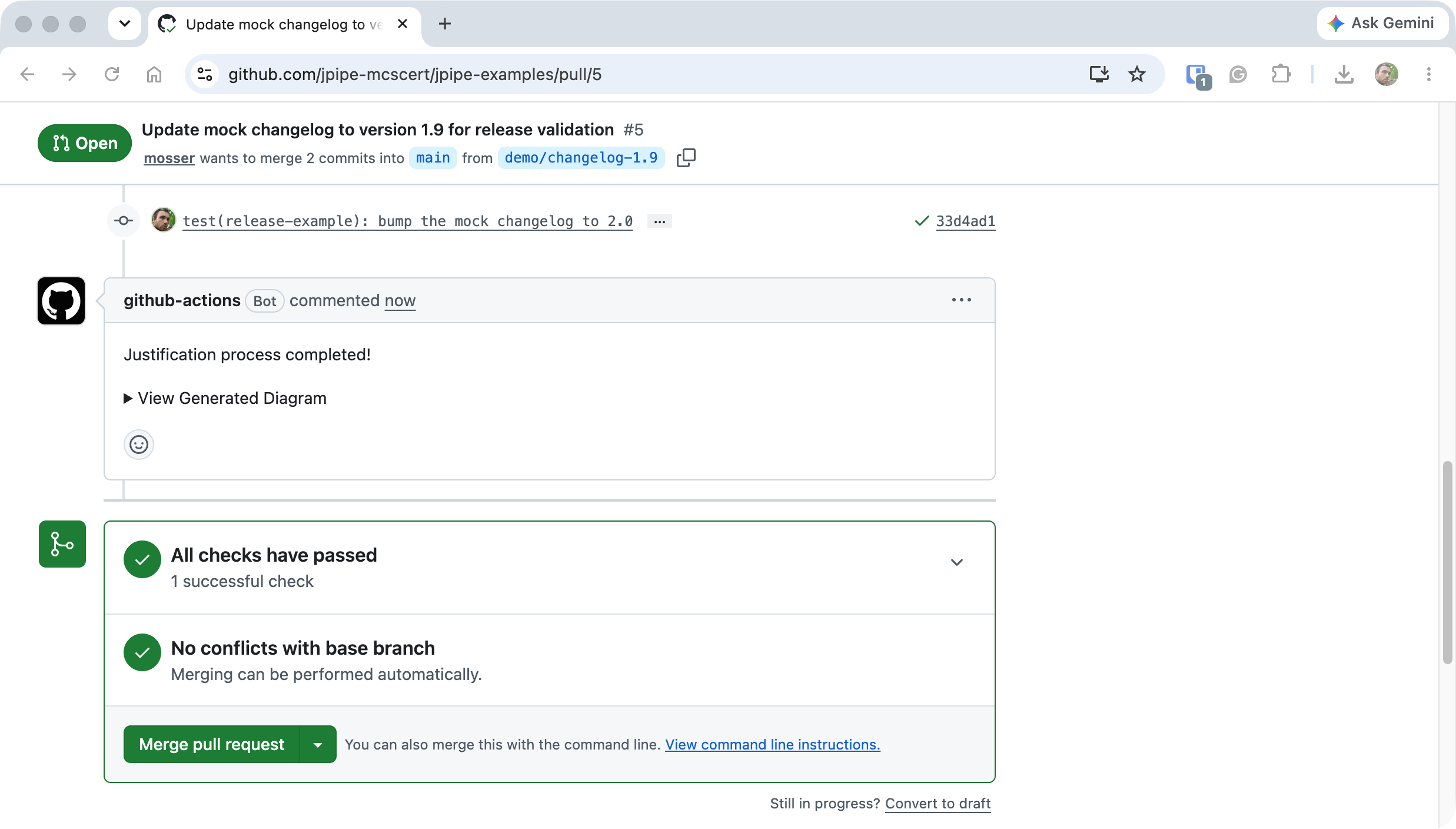Screen dimensions: 1456x829
Task: Select the Update mock changelog tab
Action: (284, 24)
